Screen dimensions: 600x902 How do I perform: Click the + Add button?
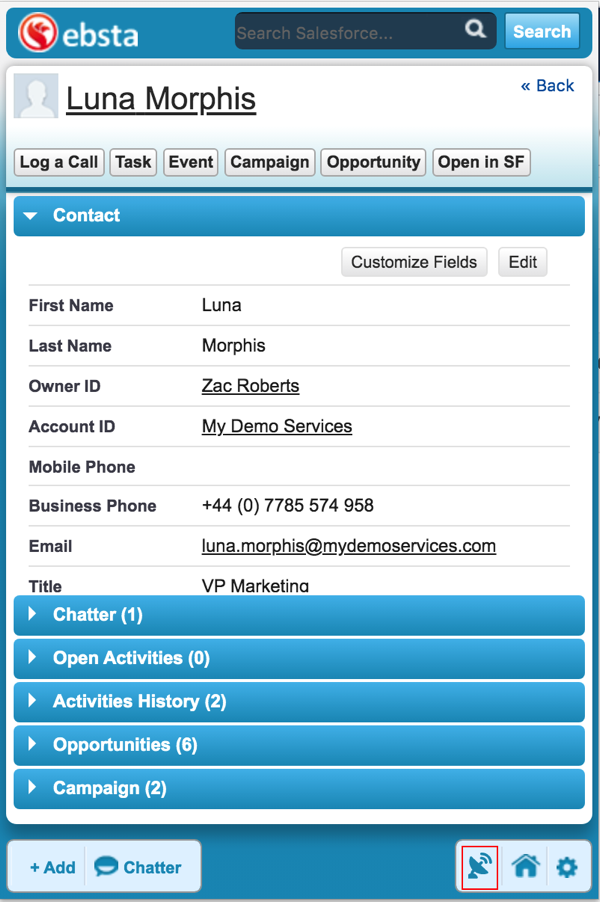[x=52, y=867]
